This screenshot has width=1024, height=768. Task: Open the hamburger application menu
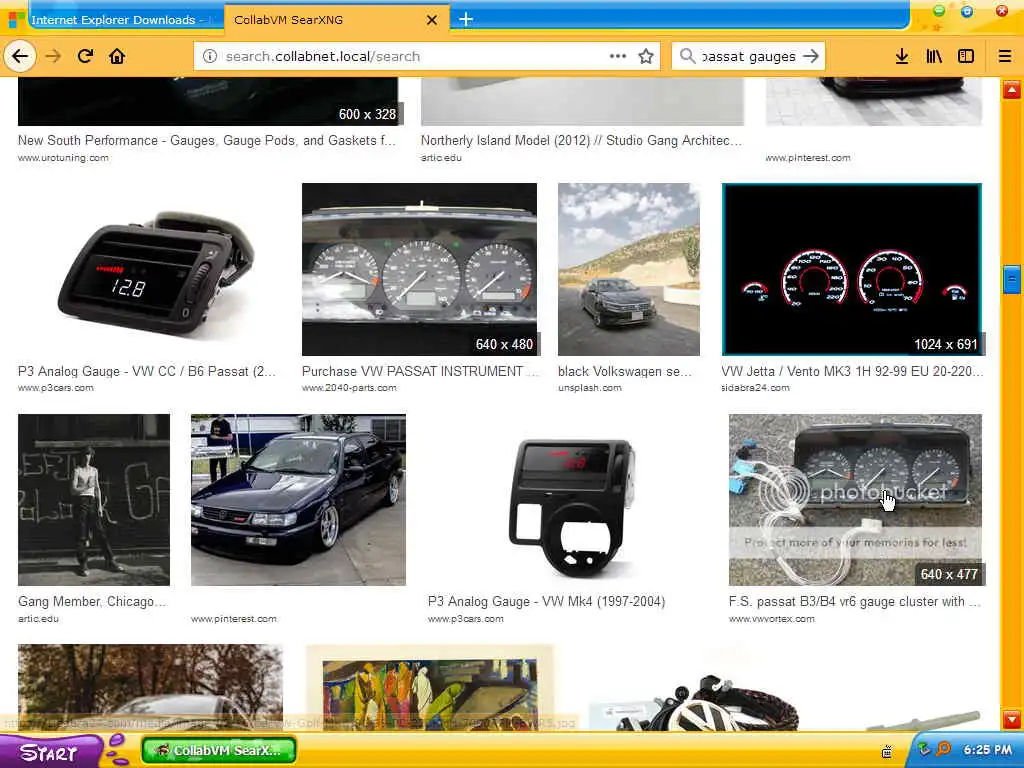tap(1005, 56)
